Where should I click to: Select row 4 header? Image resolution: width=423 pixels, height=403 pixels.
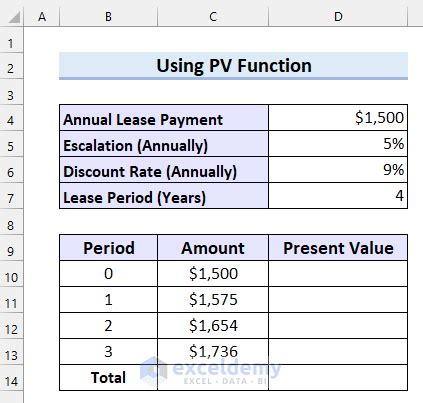(11, 118)
